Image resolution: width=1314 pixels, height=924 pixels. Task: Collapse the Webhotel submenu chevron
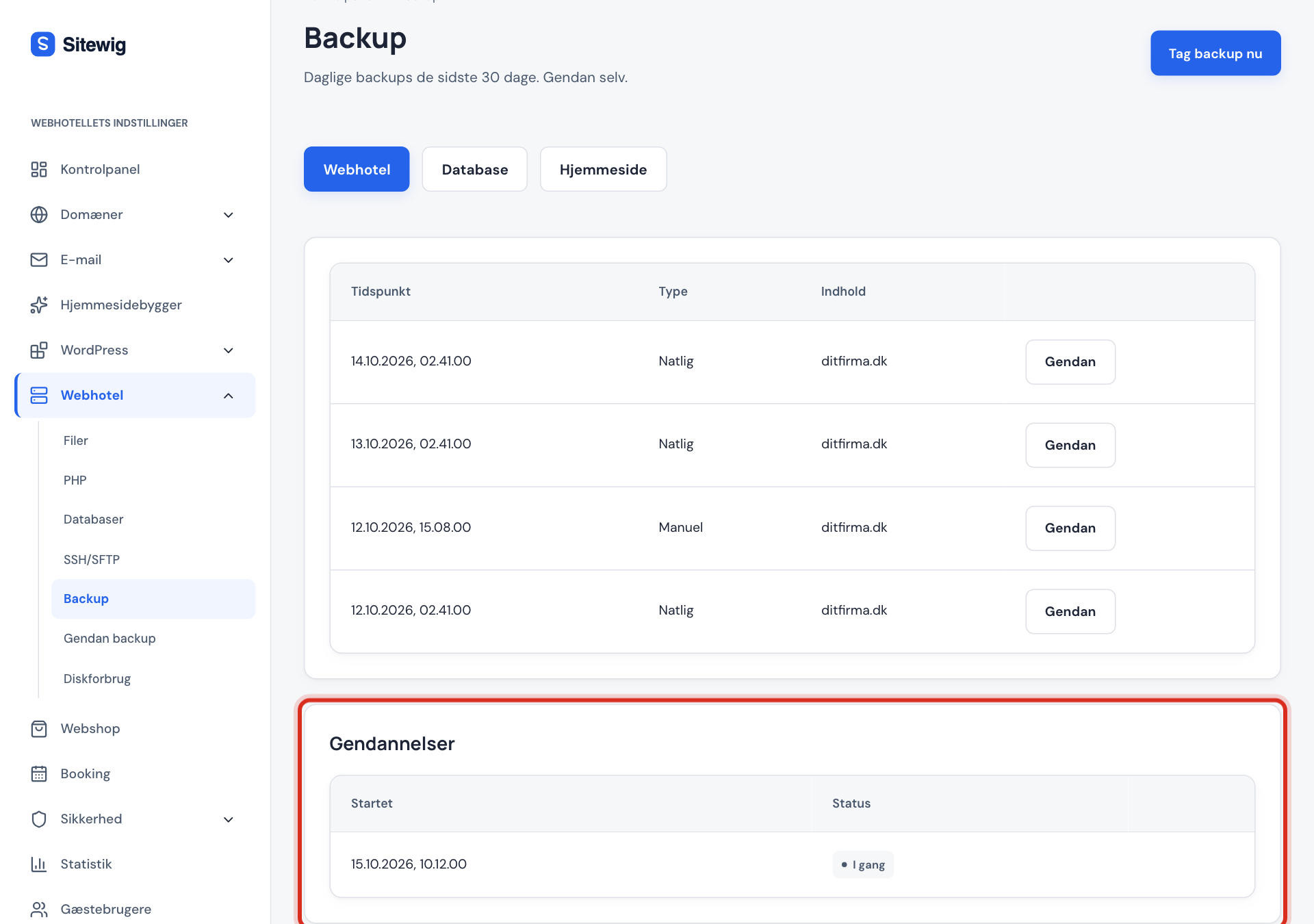(229, 396)
